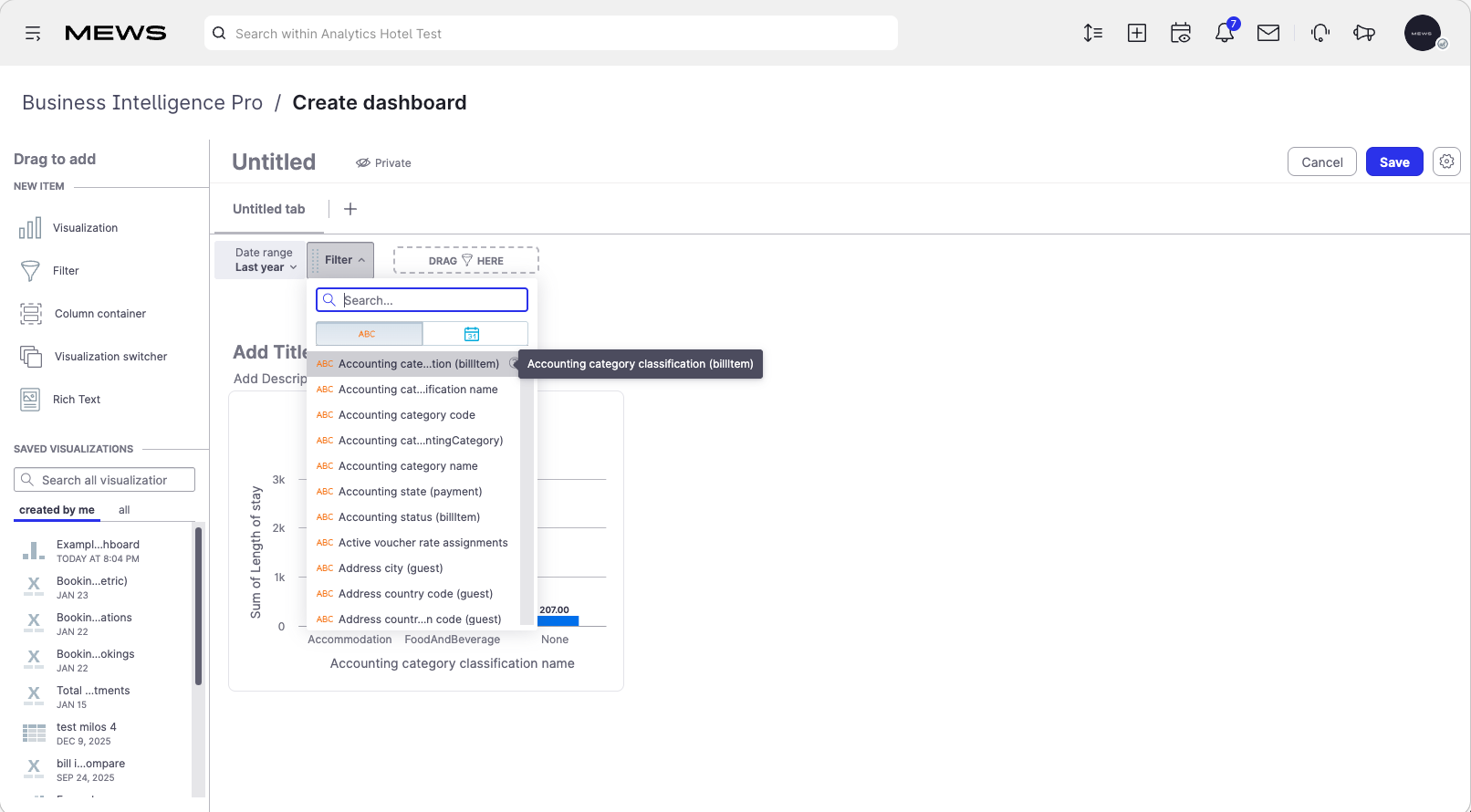This screenshot has width=1471, height=812.
Task: Choose Accounting category name option
Action: pos(413,466)
